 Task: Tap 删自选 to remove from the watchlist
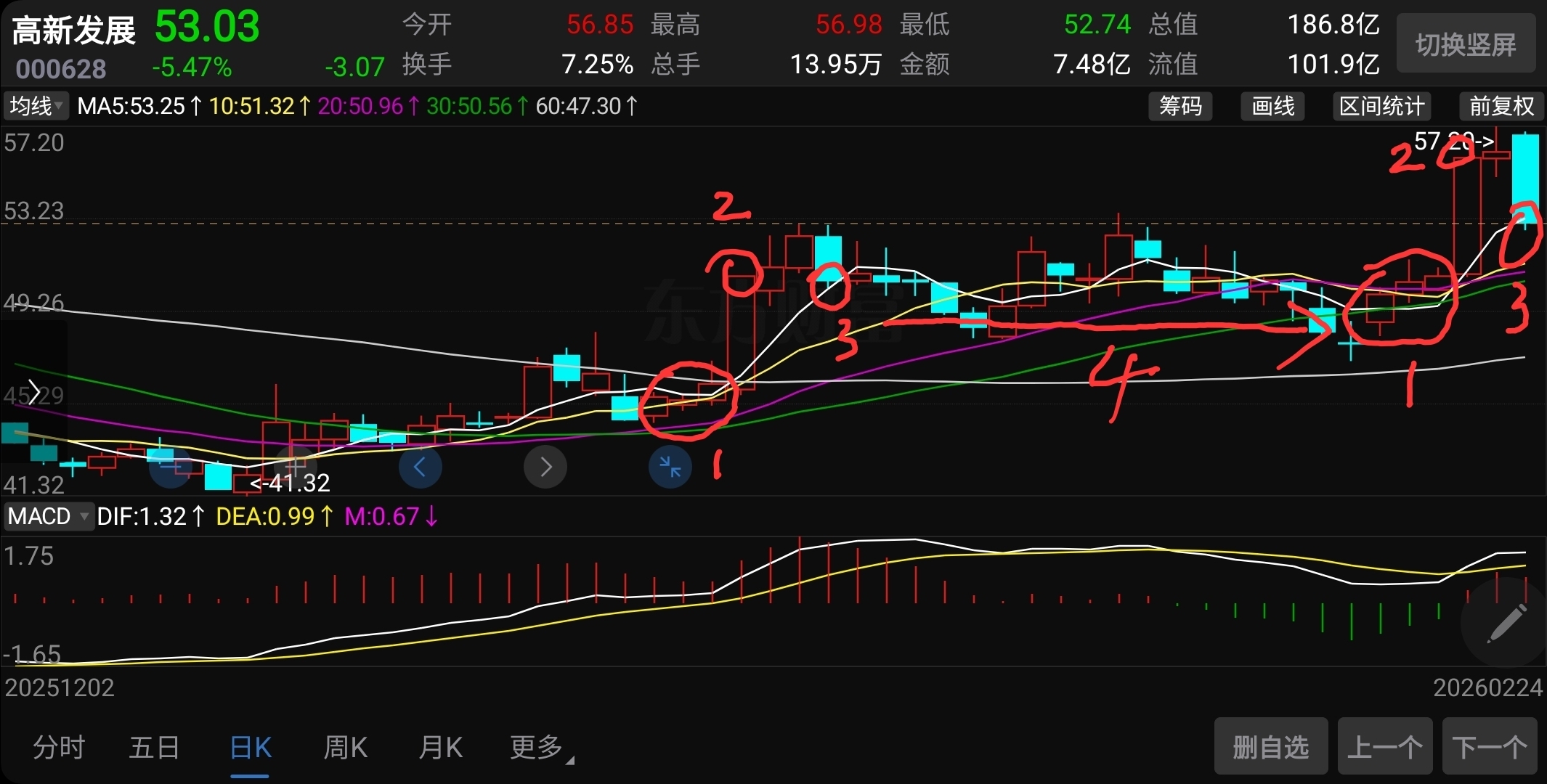click(x=1270, y=747)
